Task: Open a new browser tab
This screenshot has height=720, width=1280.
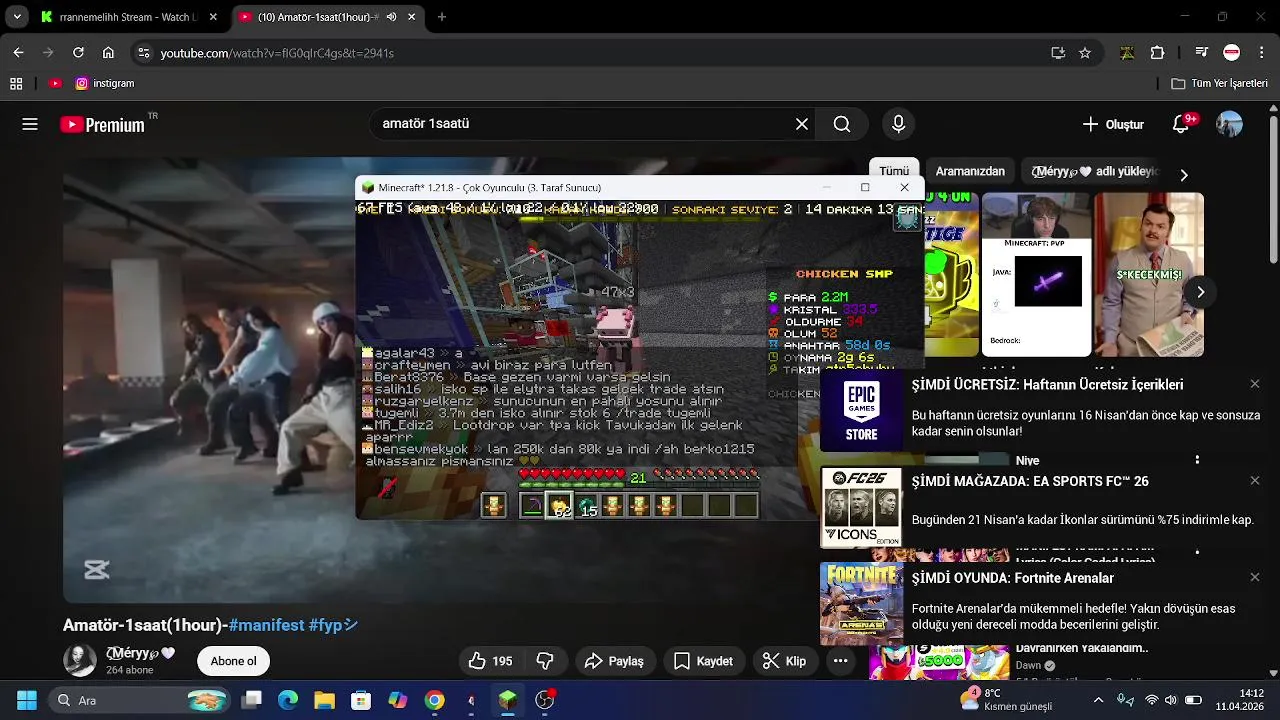Action: coord(442,17)
